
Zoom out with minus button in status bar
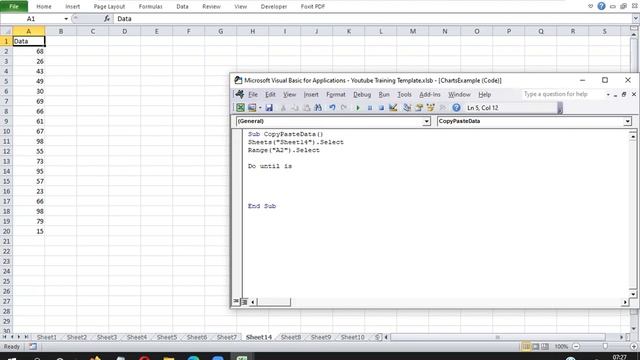(576, 347)
